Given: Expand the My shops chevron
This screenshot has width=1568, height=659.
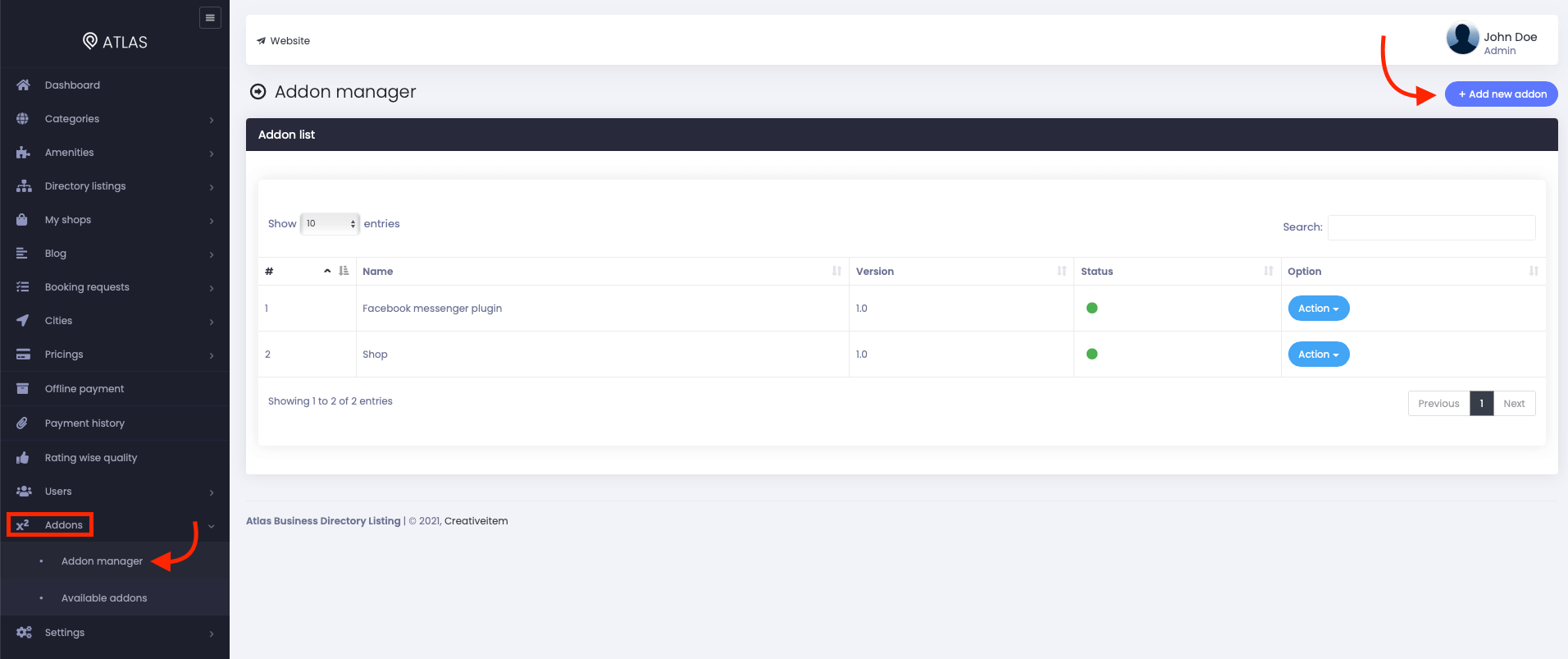Looking at the screenshot, I should tap(212, 221).
